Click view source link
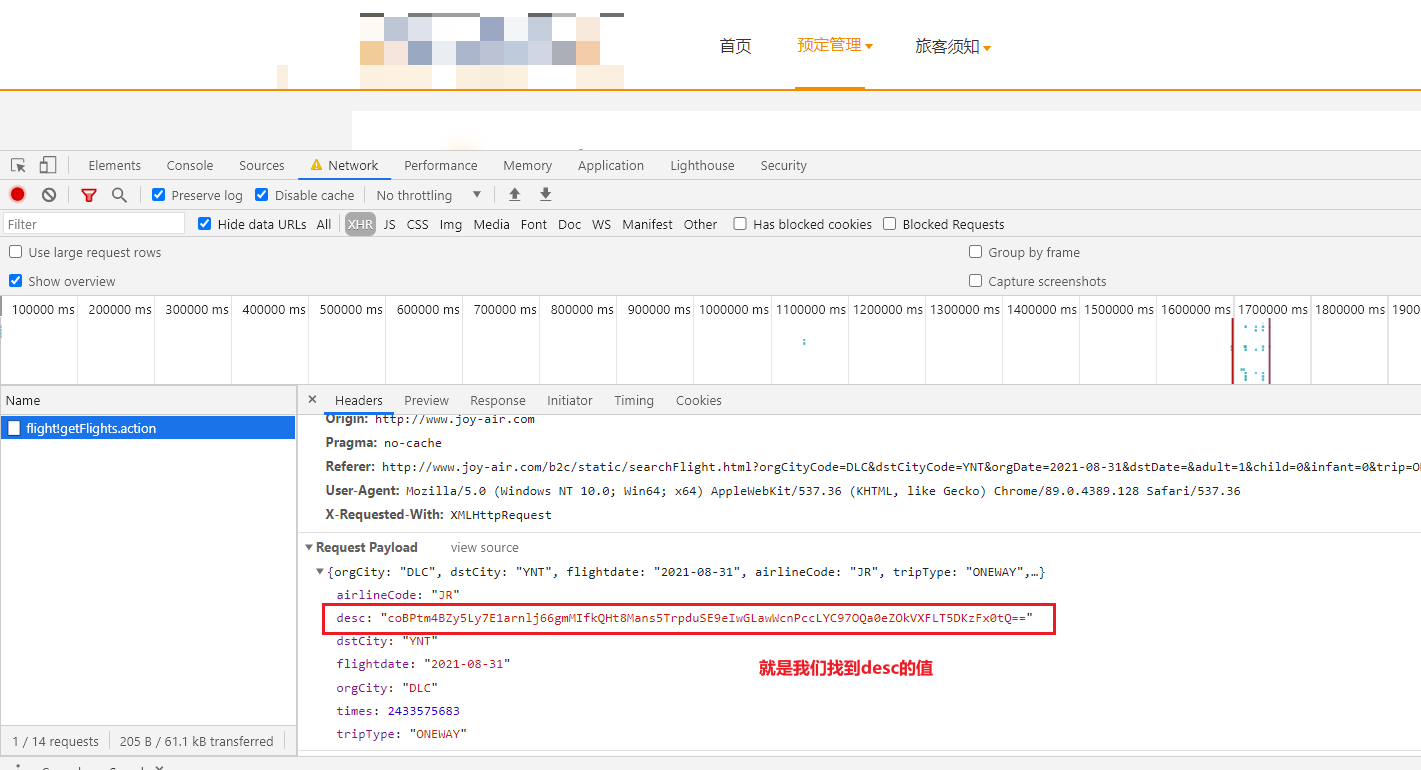Viewport: 1421px width, 770px height. (x=485, y=547)
